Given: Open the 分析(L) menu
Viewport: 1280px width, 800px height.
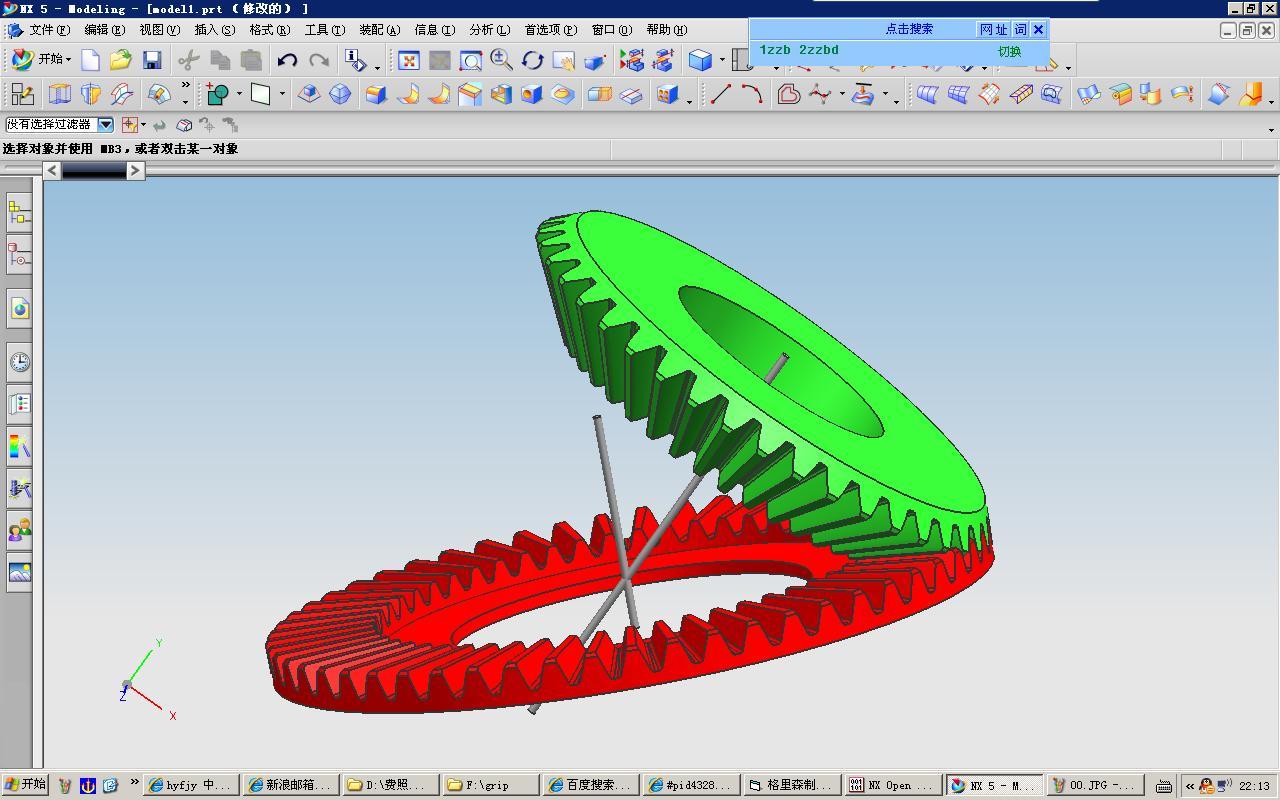Looking at the screenshot, I should pos(490,30).
